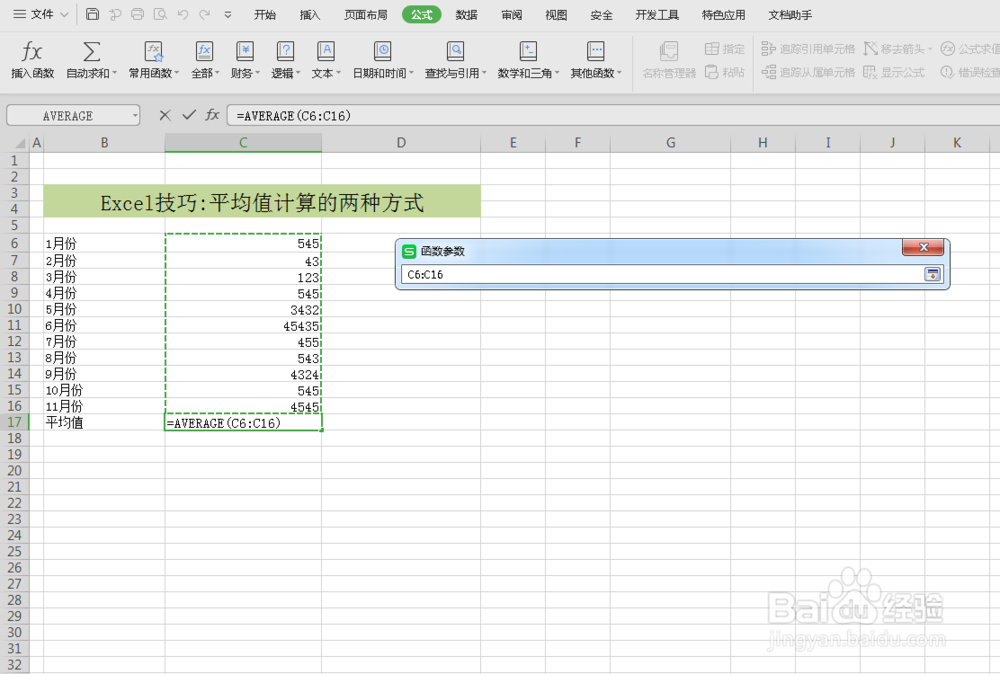The height and width of the screenshot is (674, 1000).
Task: Switch to the 数据 (Data) tab
Action: click(466, 15)
